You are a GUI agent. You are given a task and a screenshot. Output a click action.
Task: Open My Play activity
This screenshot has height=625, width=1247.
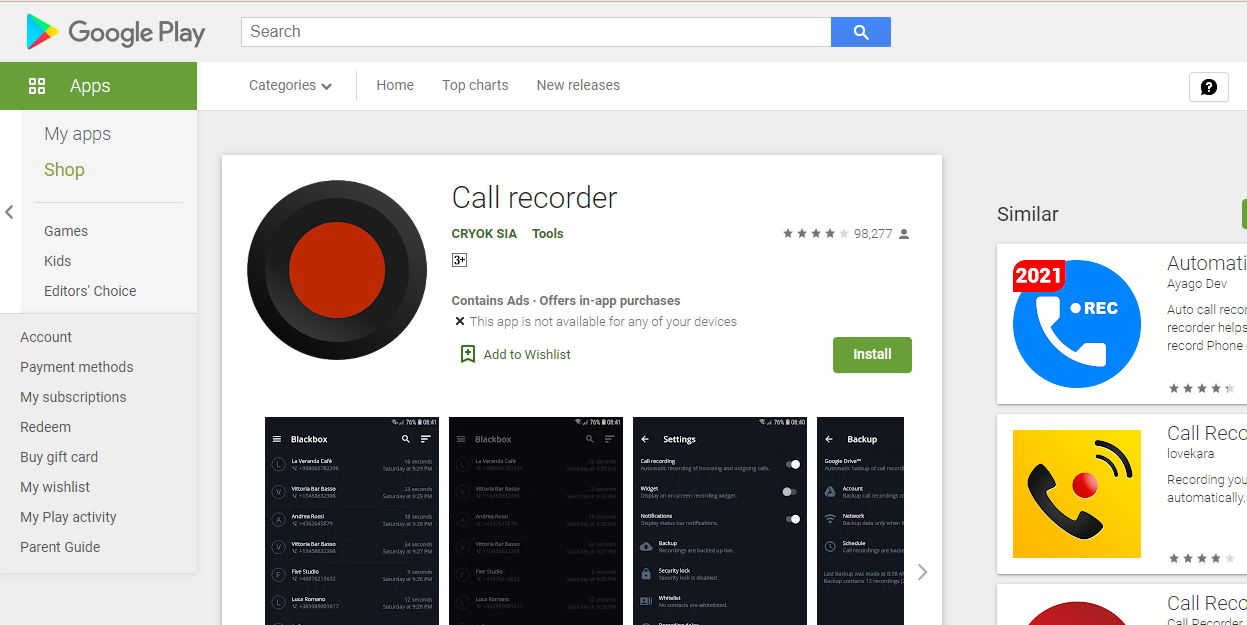pos(68,517)
